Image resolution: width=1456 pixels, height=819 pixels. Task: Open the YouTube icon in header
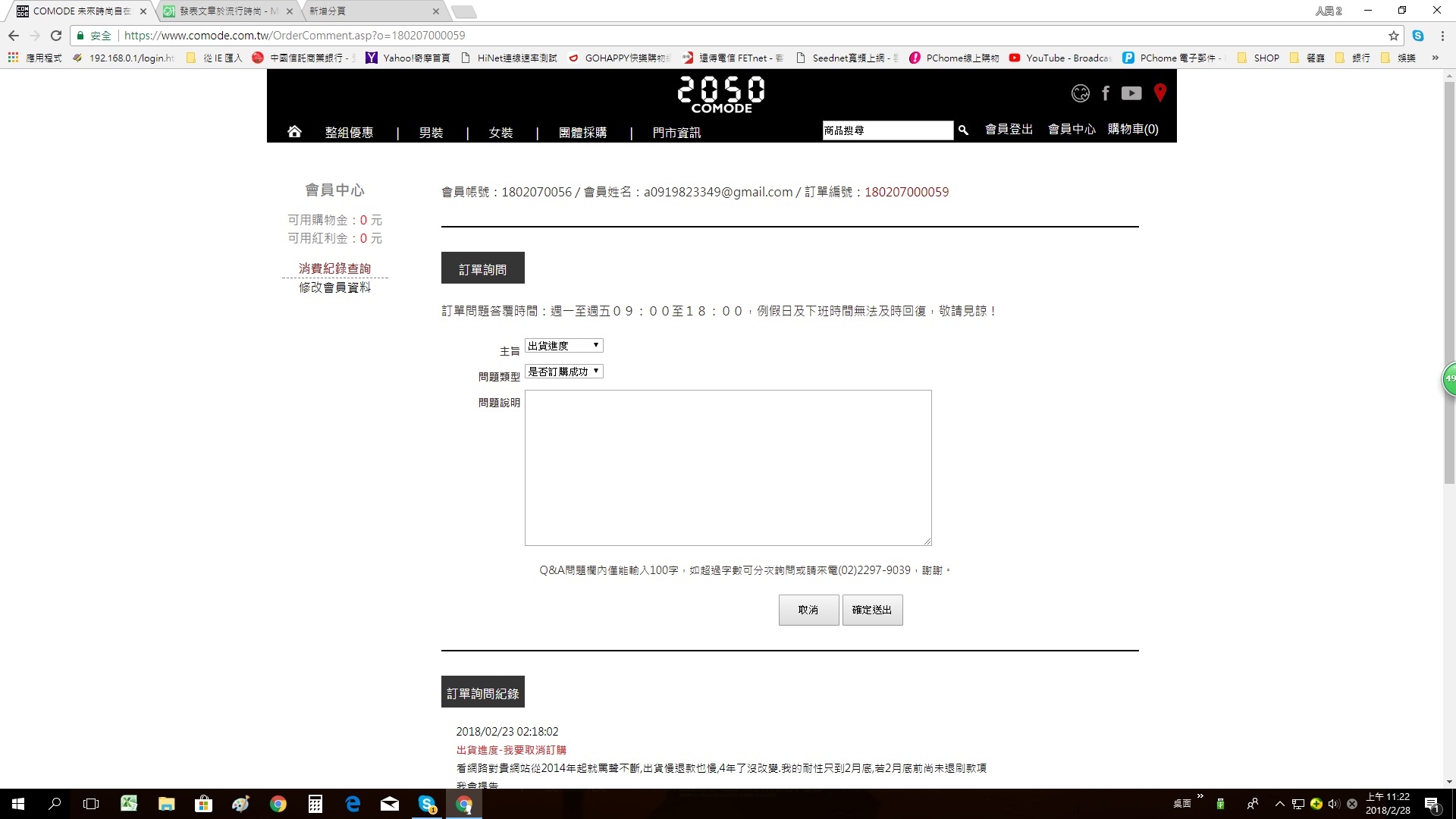[x=1131, y=93]
